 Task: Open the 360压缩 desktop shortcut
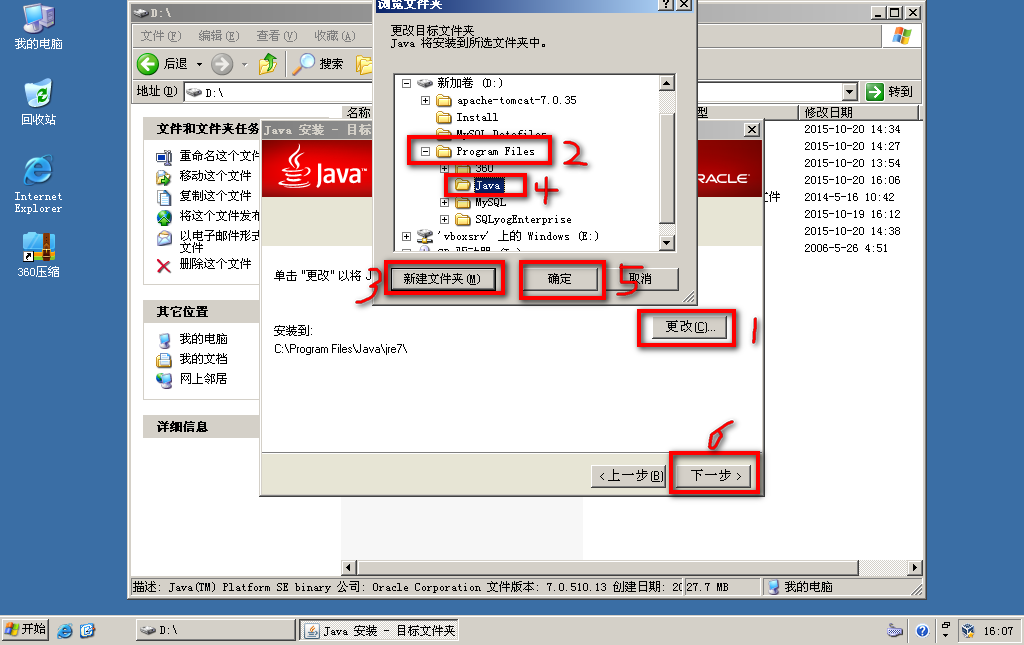[x=39, y=255]
